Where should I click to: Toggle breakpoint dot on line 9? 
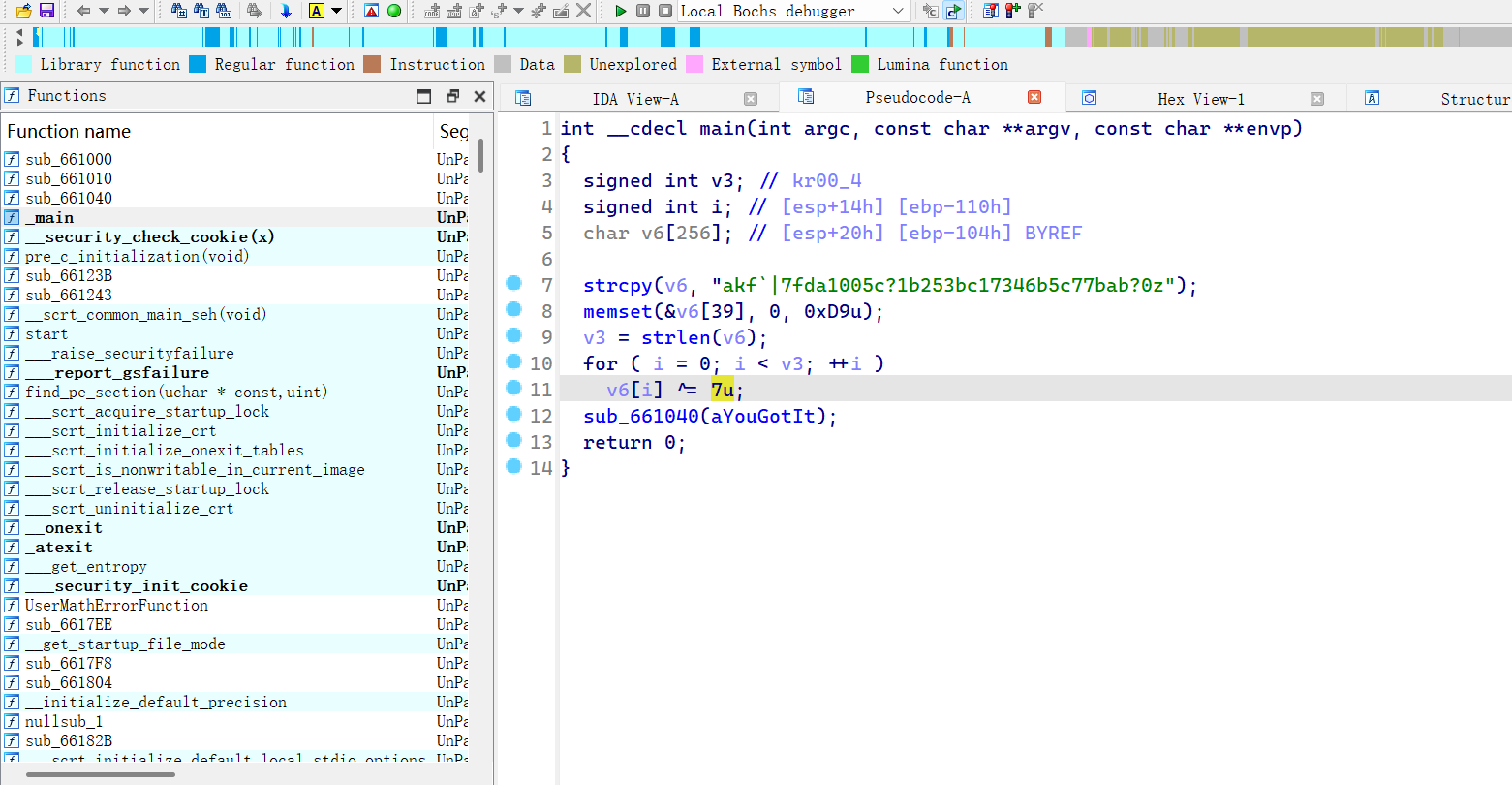[x=514, y=335]
